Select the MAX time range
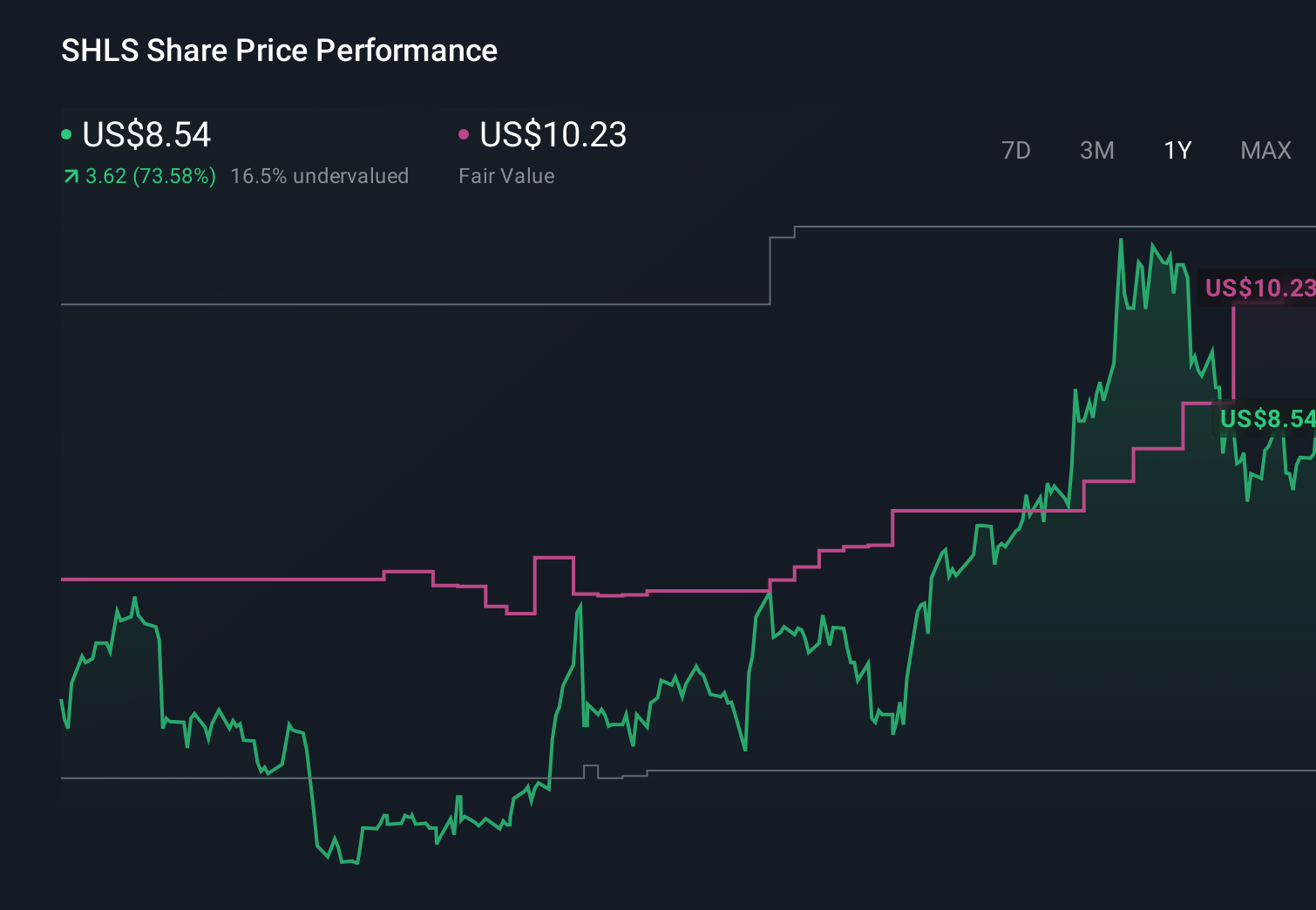The height and width of the screenshot is (910, 1316). pyautogui.click(x=1265, y=150)
